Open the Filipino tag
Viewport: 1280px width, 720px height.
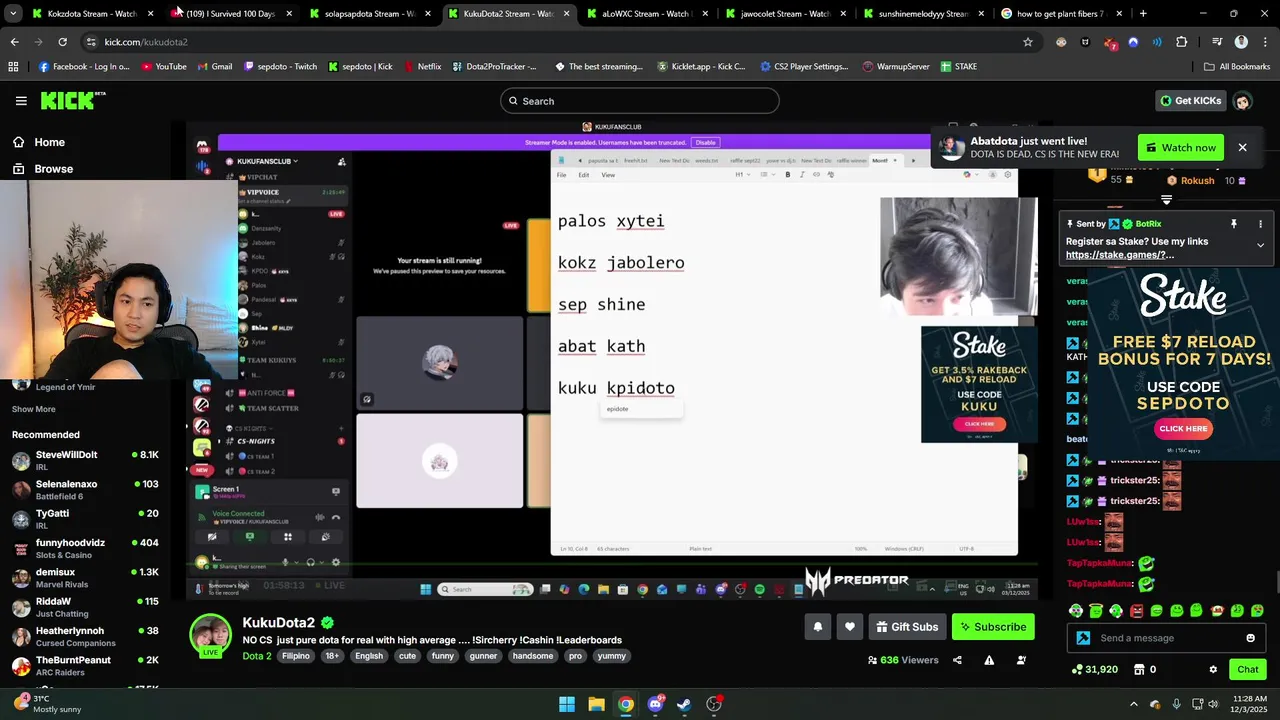pyautogui.click(x=296, y=656)
